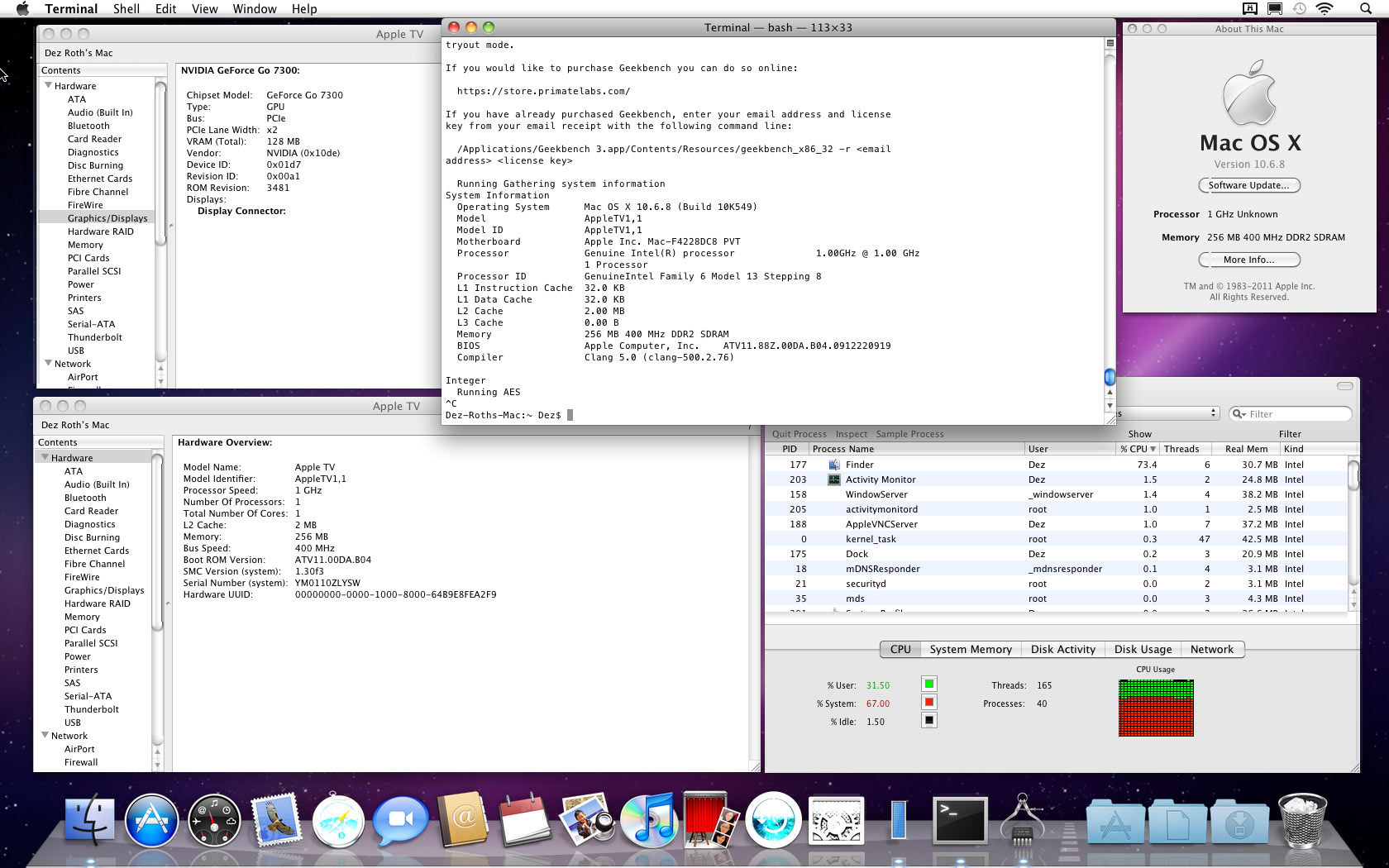Open iChat from the Dock
The image size is (1389, 868).
401,821
